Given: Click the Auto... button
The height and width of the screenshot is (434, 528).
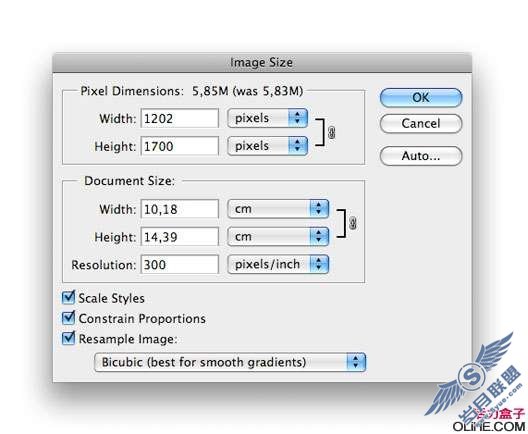Looking at the screenshot, I should tap(421, 156).
